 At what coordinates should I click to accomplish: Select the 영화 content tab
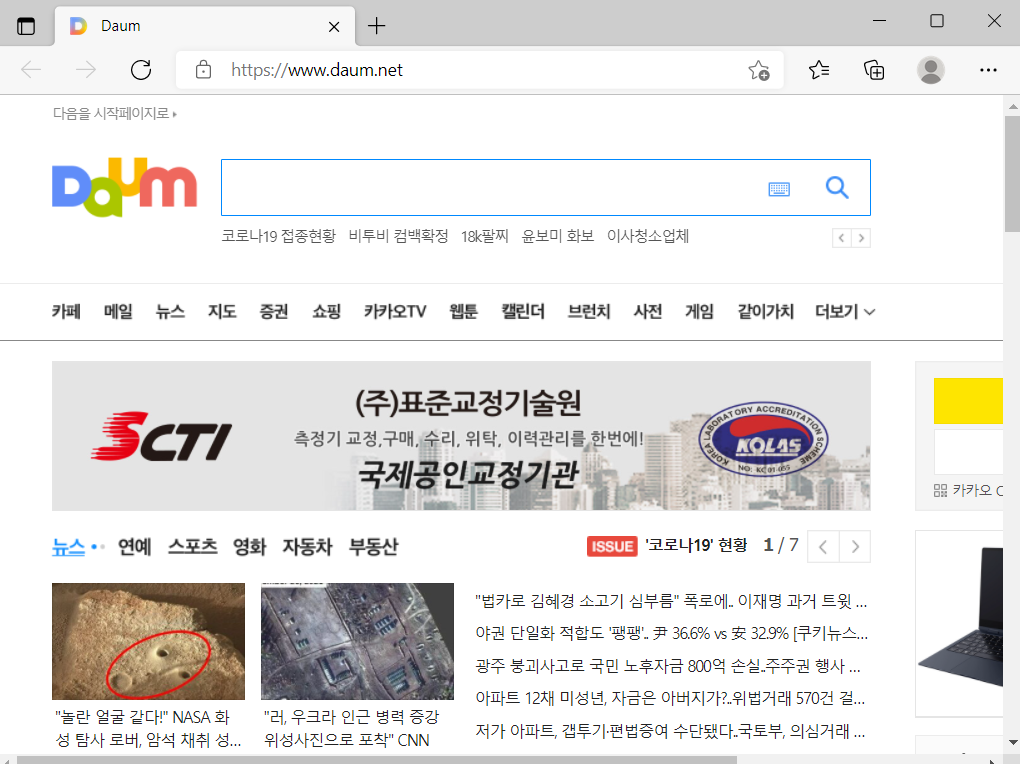pyautogui.click(x=250, y=547)
